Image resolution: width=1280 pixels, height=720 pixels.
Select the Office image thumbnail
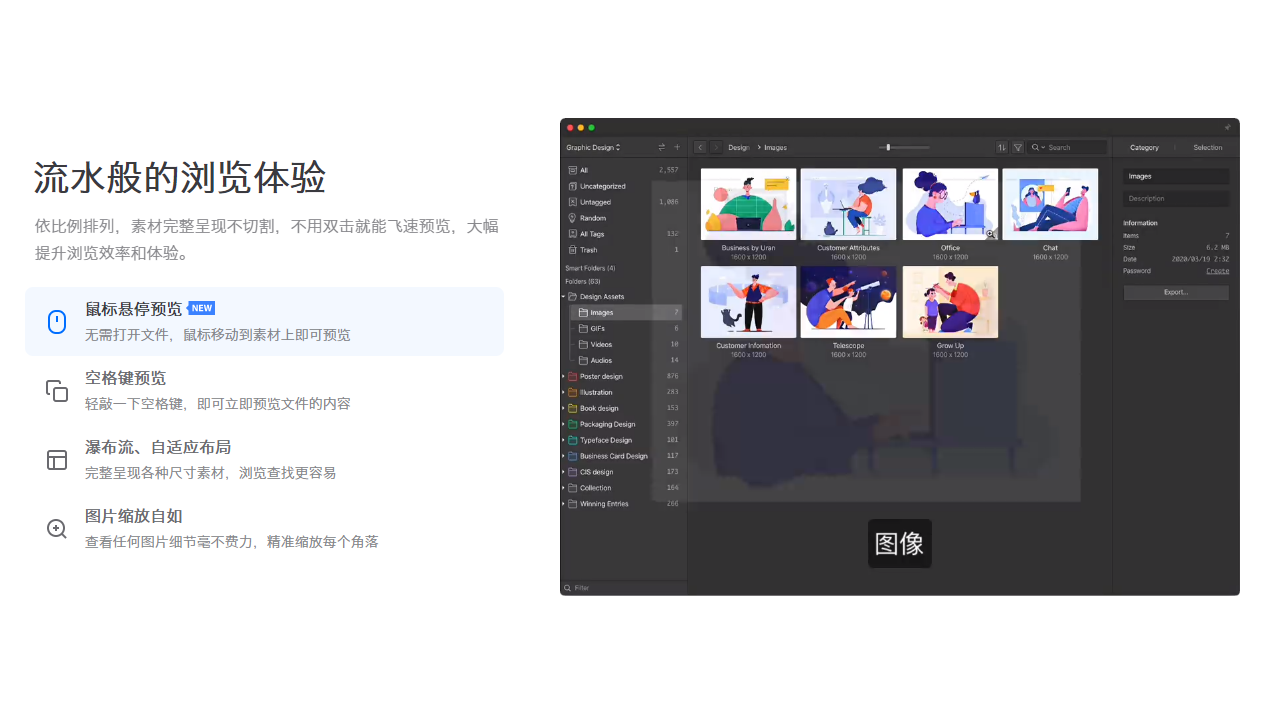[949, 204]
